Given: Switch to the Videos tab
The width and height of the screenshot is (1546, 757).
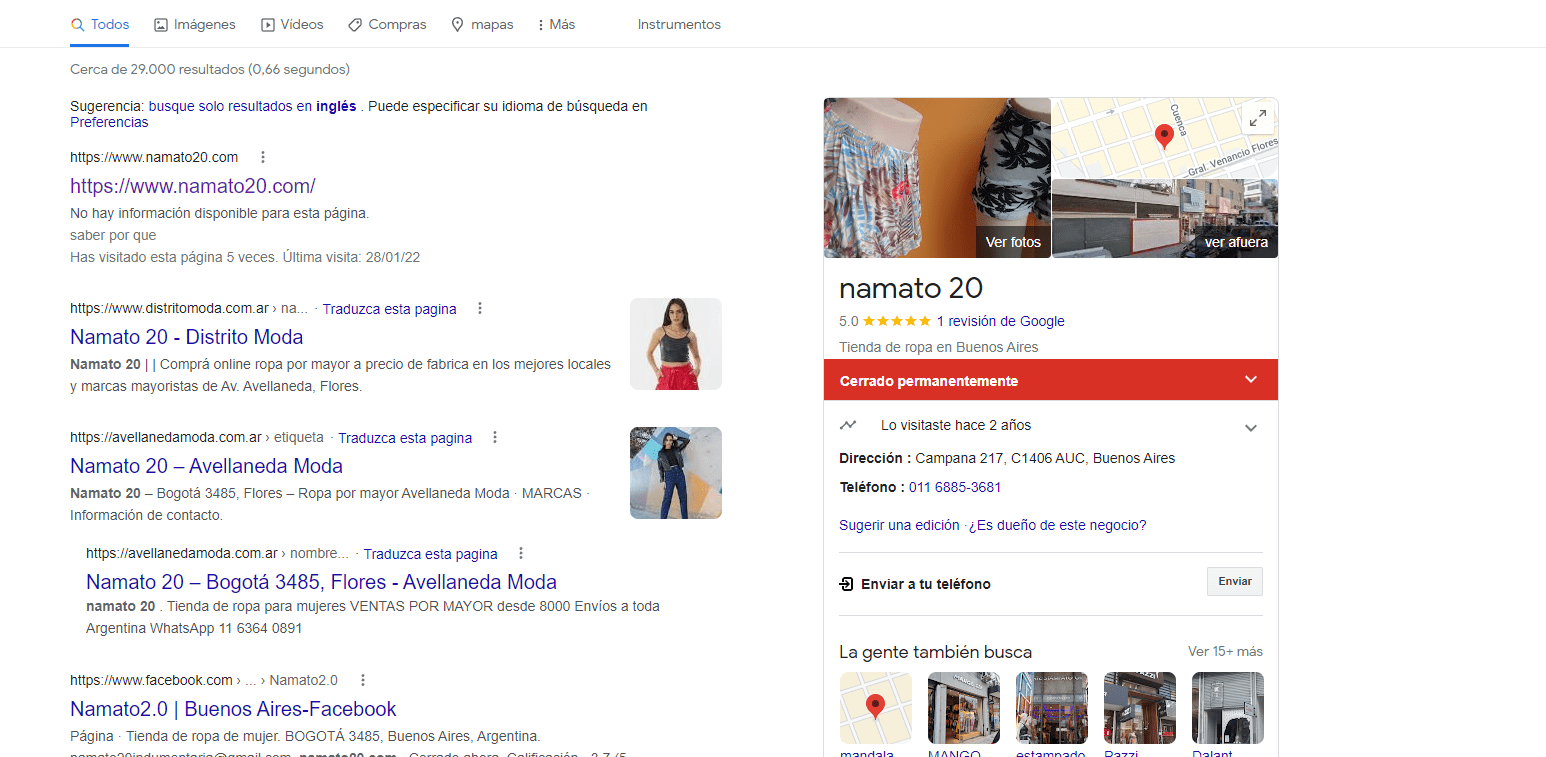Looking at the screenshot, I should point(292,24).
